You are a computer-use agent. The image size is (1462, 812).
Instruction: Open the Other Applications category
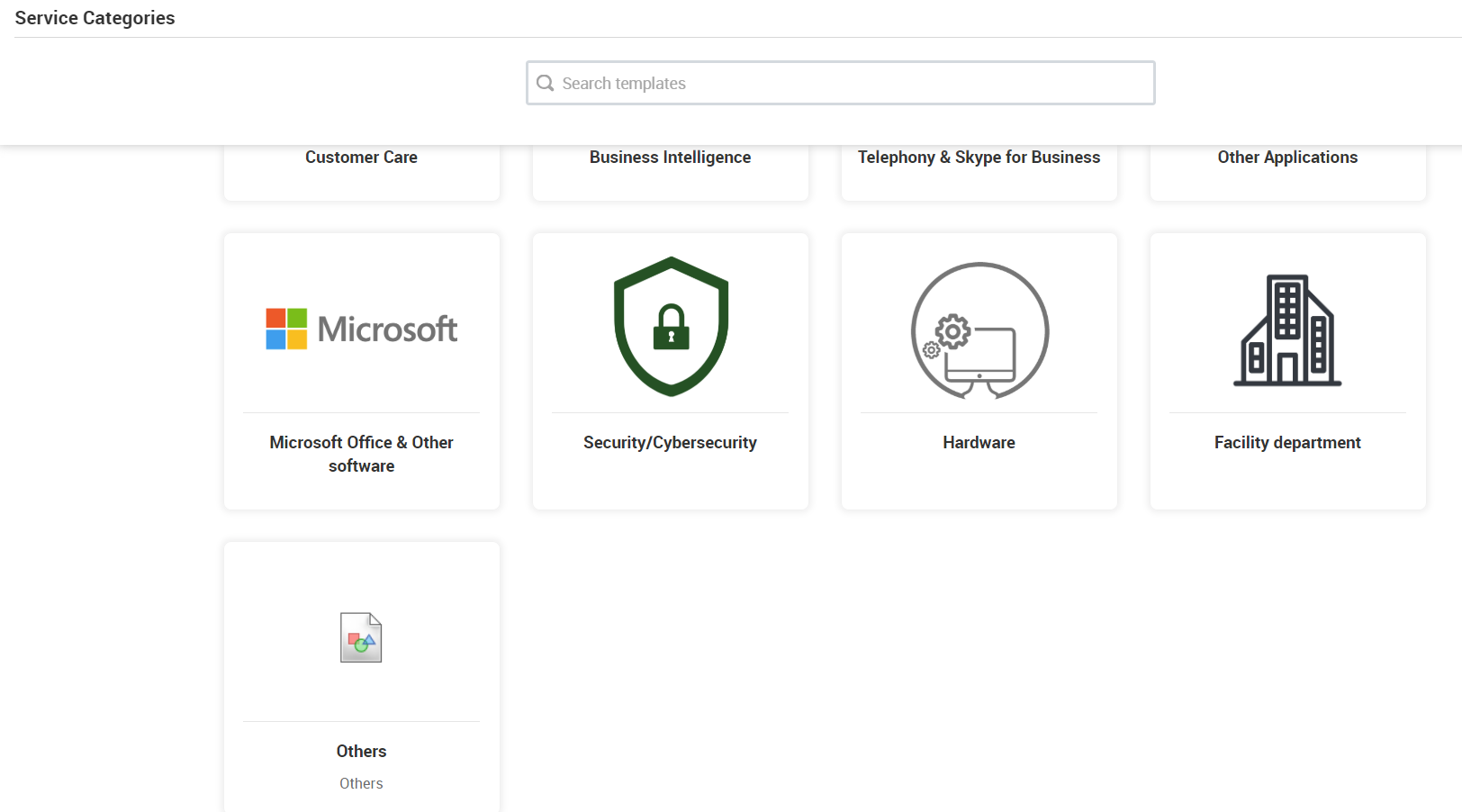[x=1288, y=158]
